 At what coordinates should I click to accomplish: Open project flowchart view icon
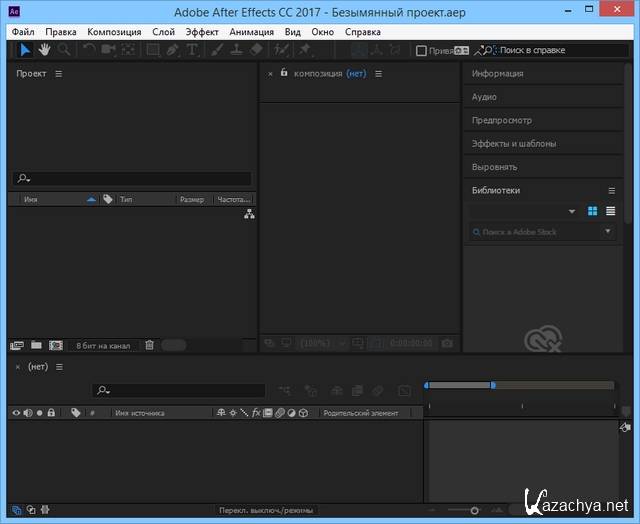coord(249,214)
